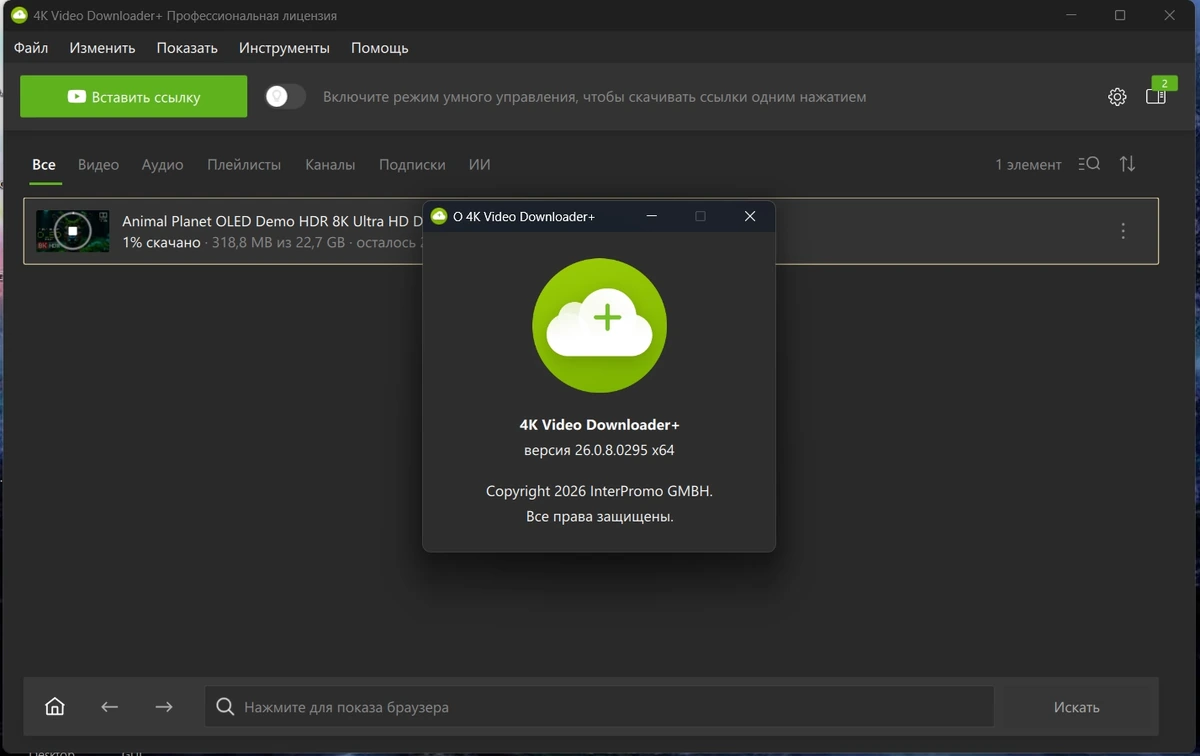Toggle the smart mode switch
This screenshot has height=756, width=1200.
(285, 97)
